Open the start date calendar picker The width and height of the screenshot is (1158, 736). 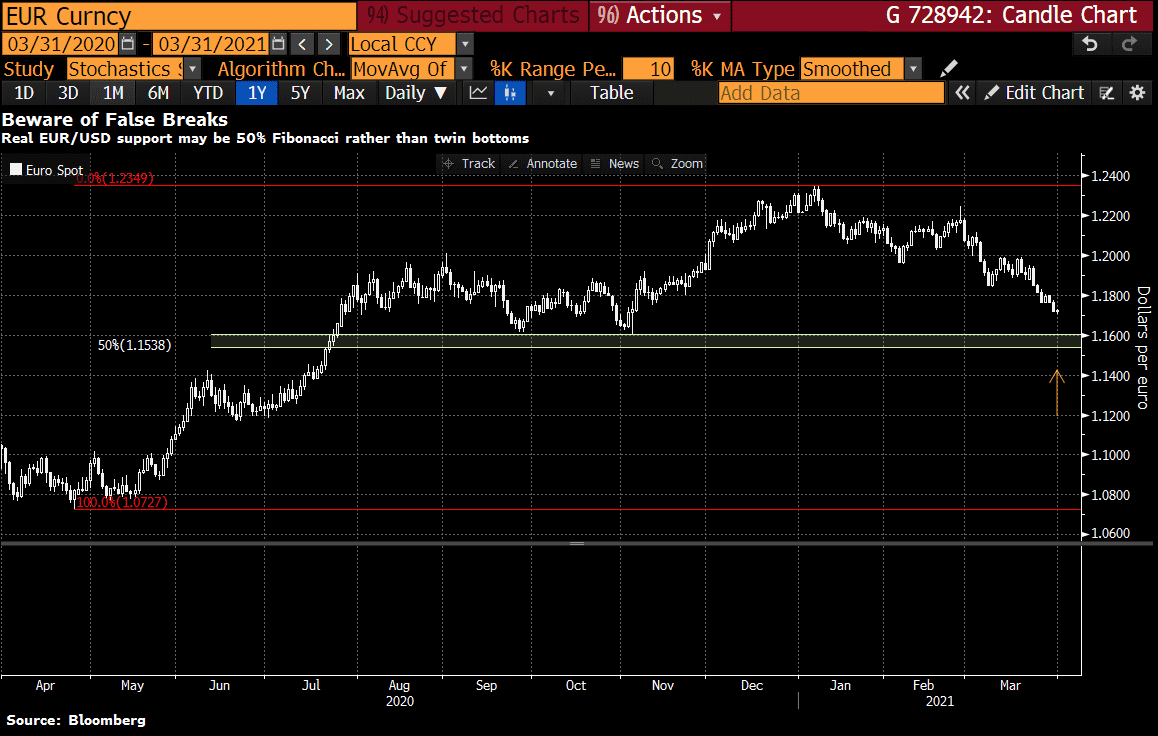(x=128, y=44)
